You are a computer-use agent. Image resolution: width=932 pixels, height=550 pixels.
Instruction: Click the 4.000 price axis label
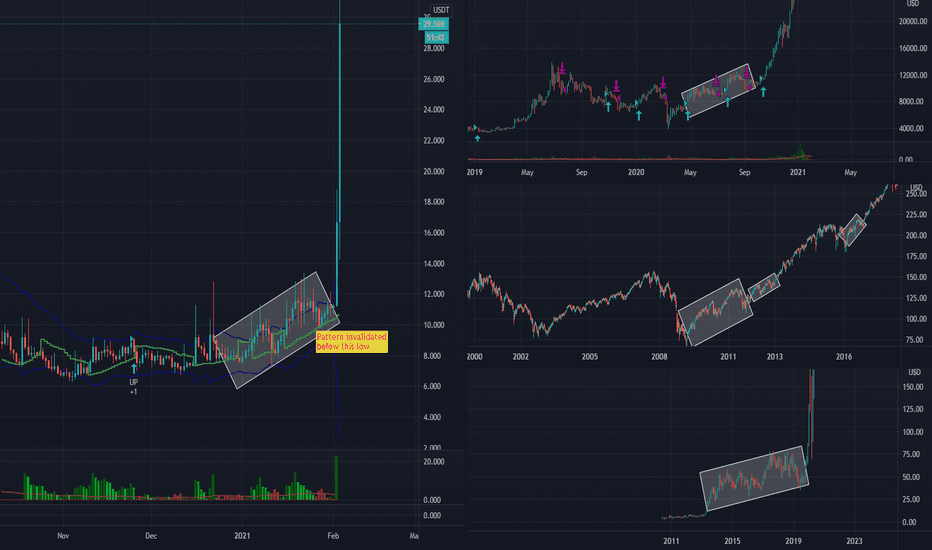click(x=432, y=417)
